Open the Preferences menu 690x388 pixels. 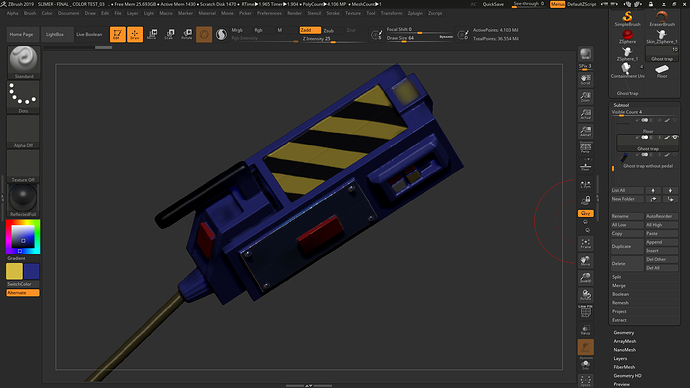pyautogui.click(x=269, y=13)
